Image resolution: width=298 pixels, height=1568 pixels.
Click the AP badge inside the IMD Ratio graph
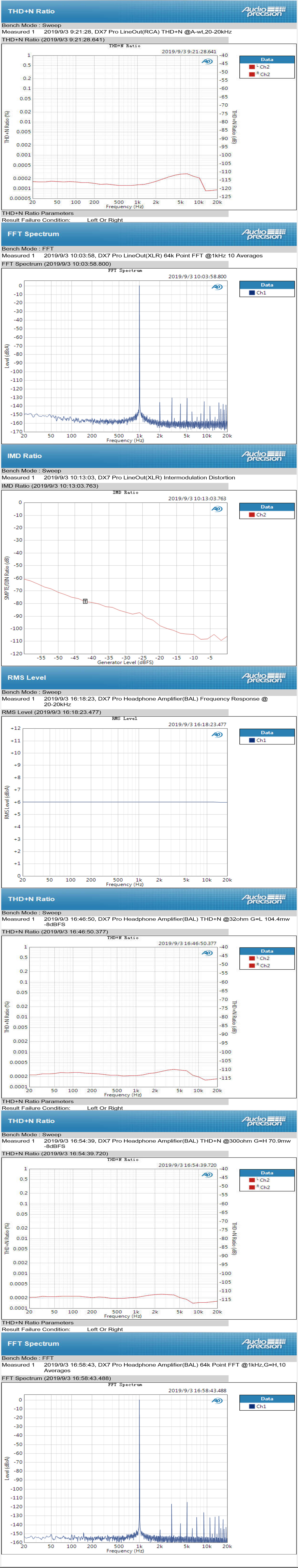point(217,509)
